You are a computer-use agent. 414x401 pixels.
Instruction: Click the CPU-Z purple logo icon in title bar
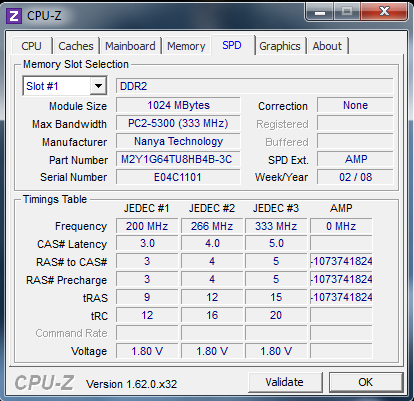tap(14, 16)
